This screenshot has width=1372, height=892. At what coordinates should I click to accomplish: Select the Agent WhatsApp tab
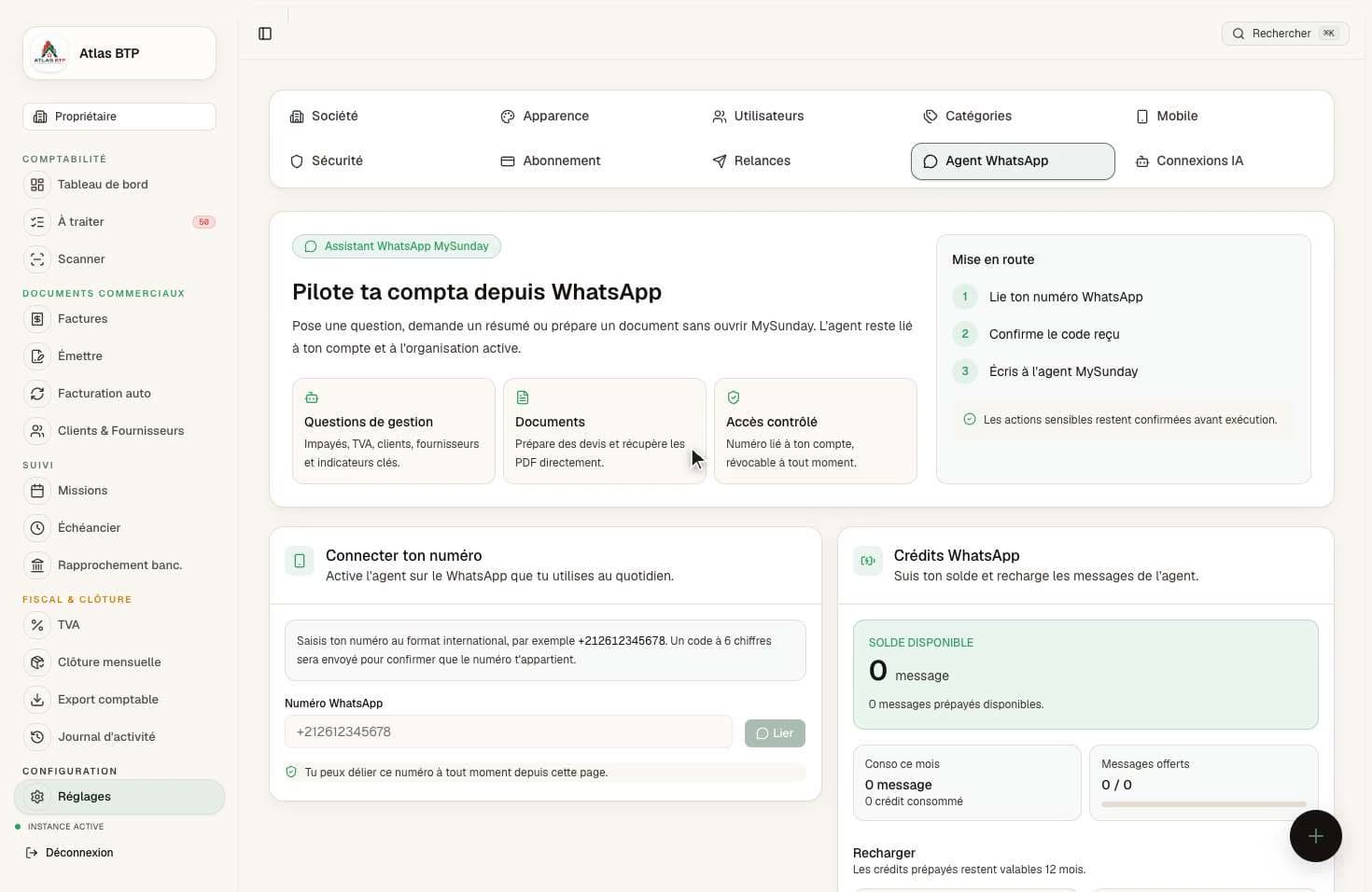1013,161
